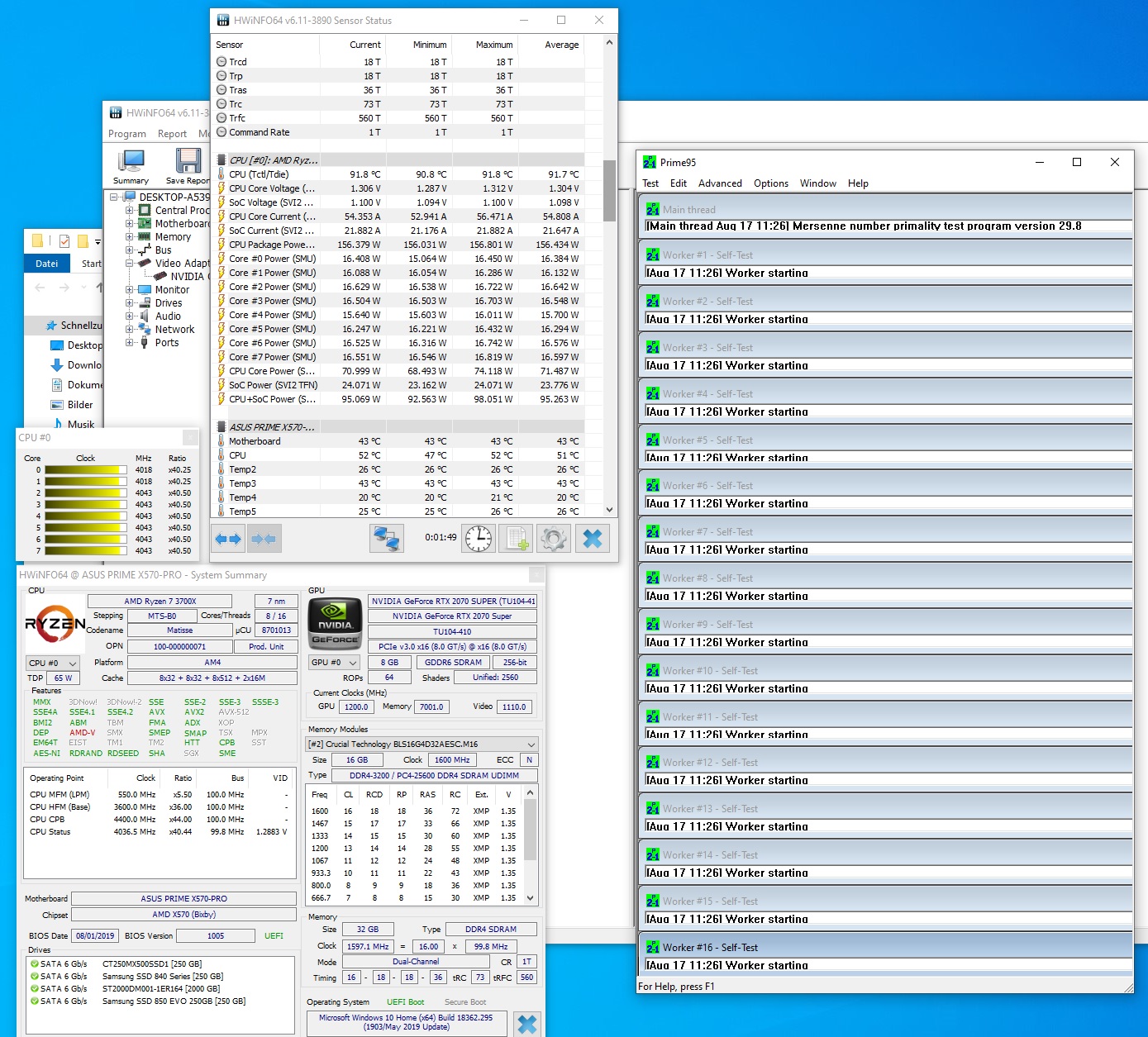Click the sensor list scroll down arrow
Viewport: 1148px width, 1037px height.
[x=610, y=511]
